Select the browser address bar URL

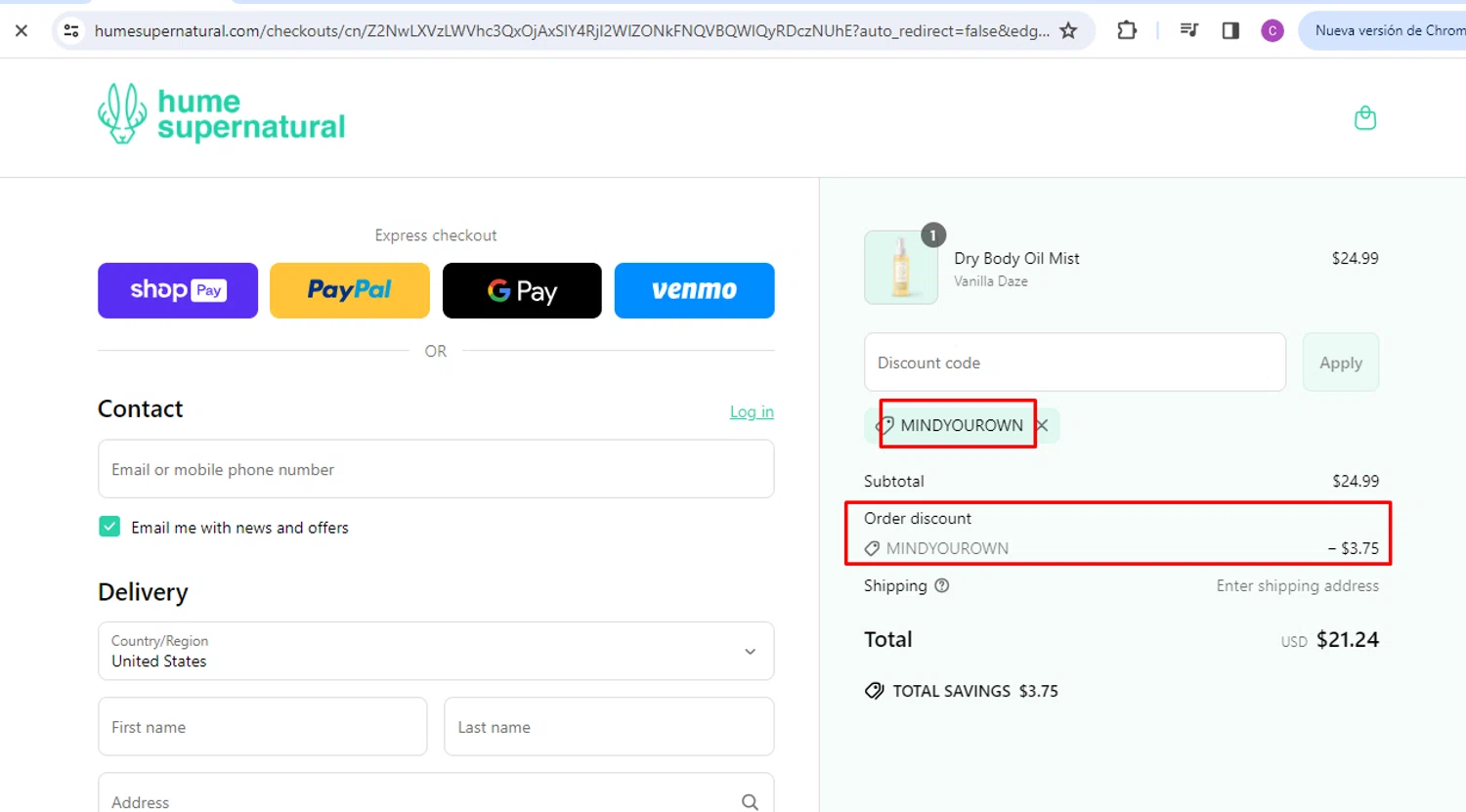click(x=572, y=30)
